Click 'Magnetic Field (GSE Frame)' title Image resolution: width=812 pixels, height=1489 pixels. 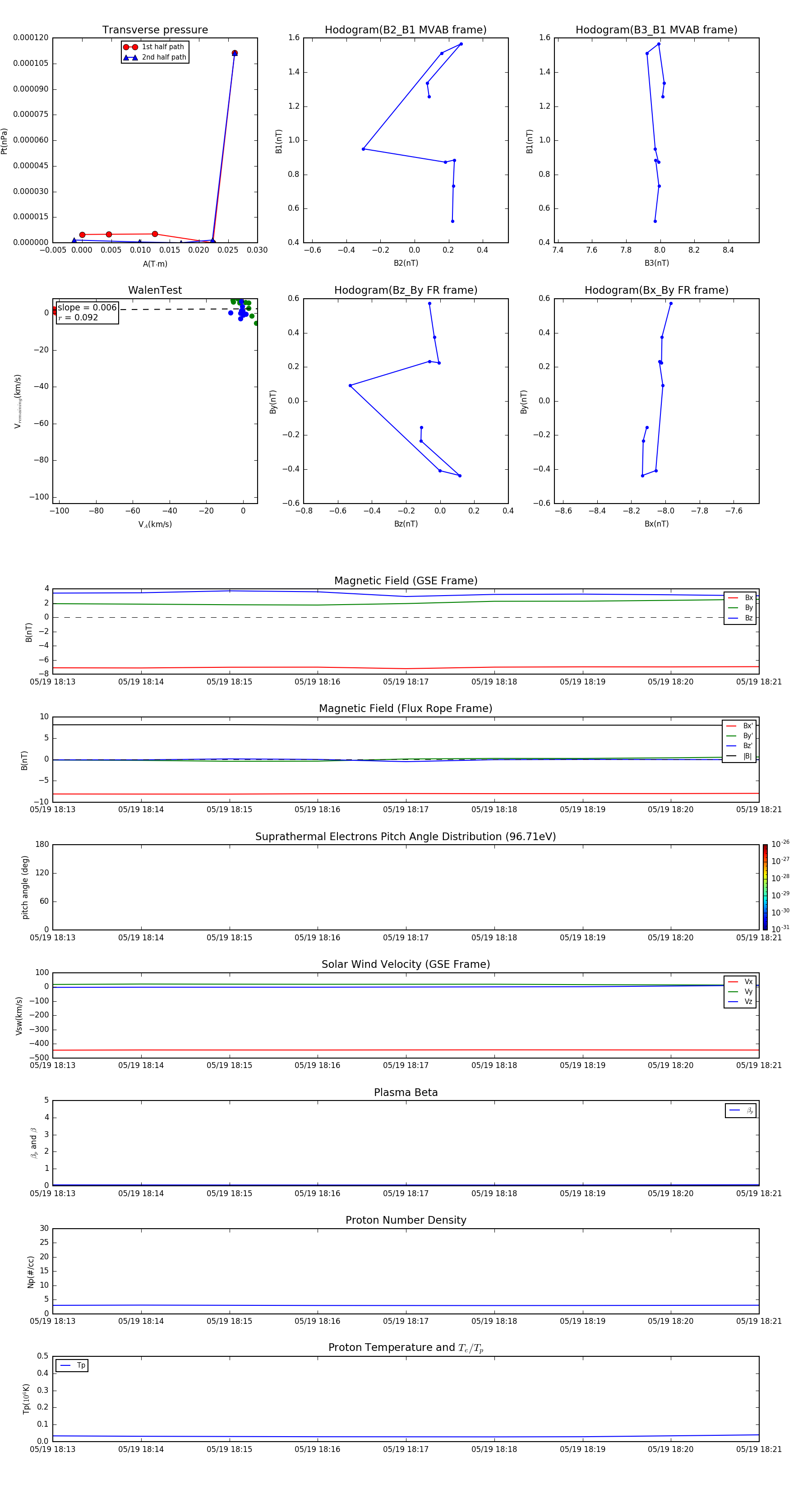406,581
